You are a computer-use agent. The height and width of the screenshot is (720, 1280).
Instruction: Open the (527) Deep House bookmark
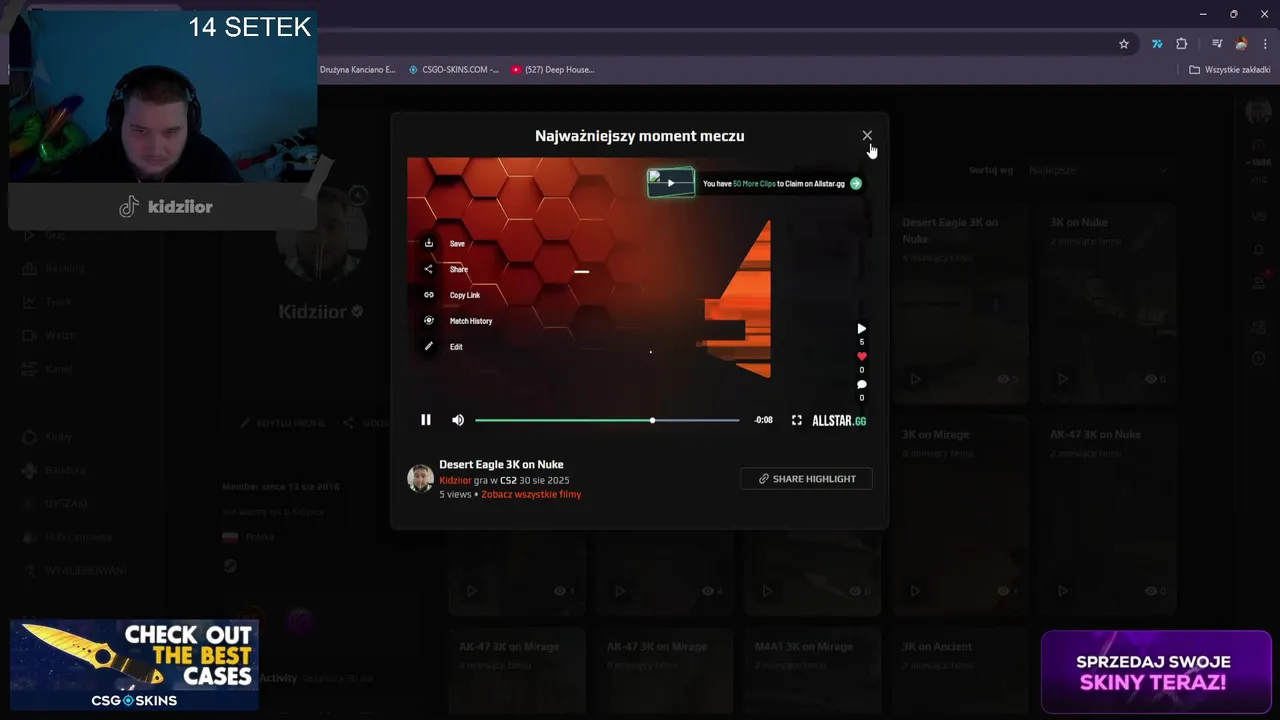click(x=552, y=70)
